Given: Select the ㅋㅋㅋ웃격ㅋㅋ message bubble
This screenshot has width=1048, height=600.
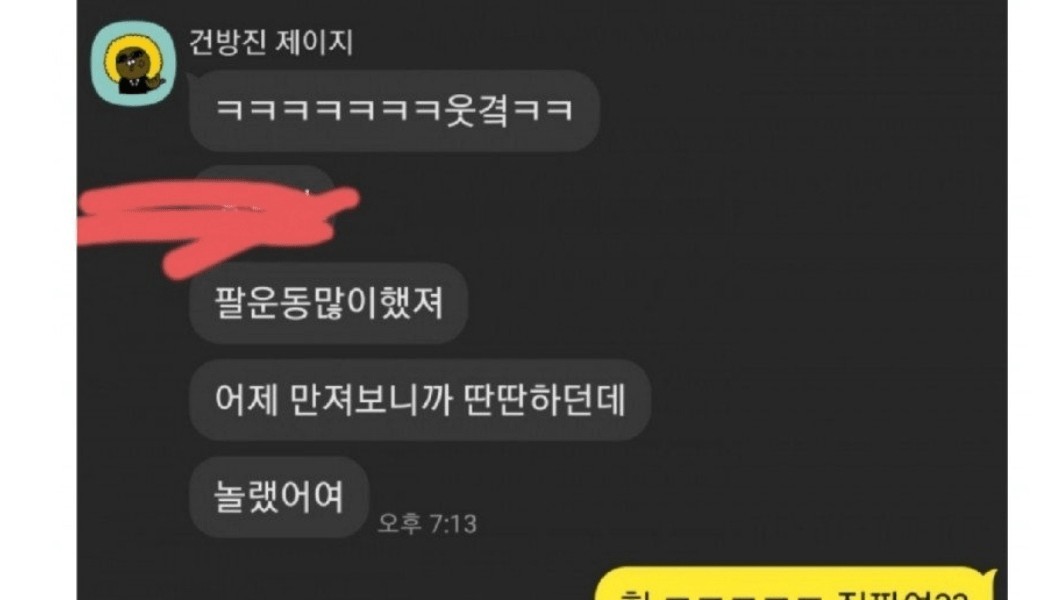Looking at the screenshot, I should (x=394, y=110).
